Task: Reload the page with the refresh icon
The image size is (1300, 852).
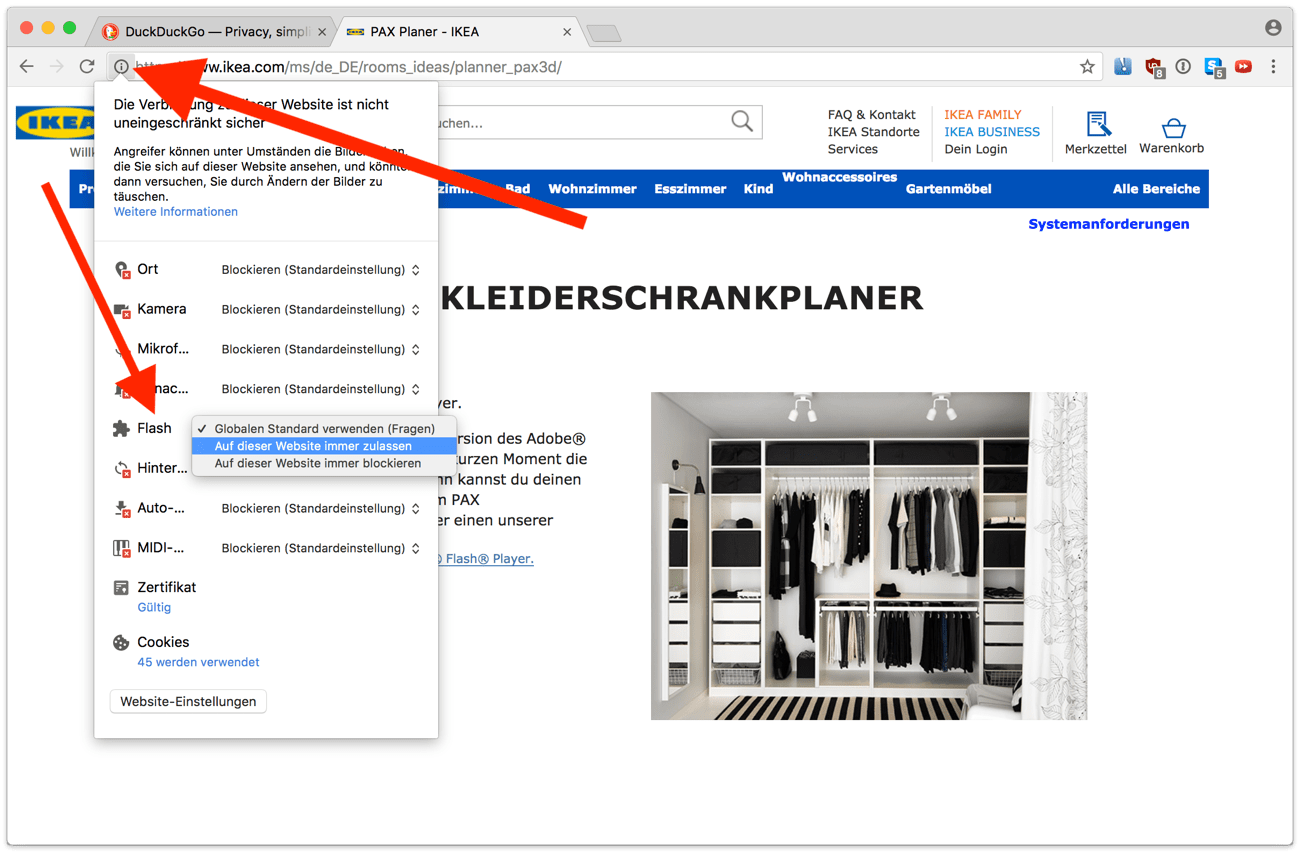Action: click(87, 67)
